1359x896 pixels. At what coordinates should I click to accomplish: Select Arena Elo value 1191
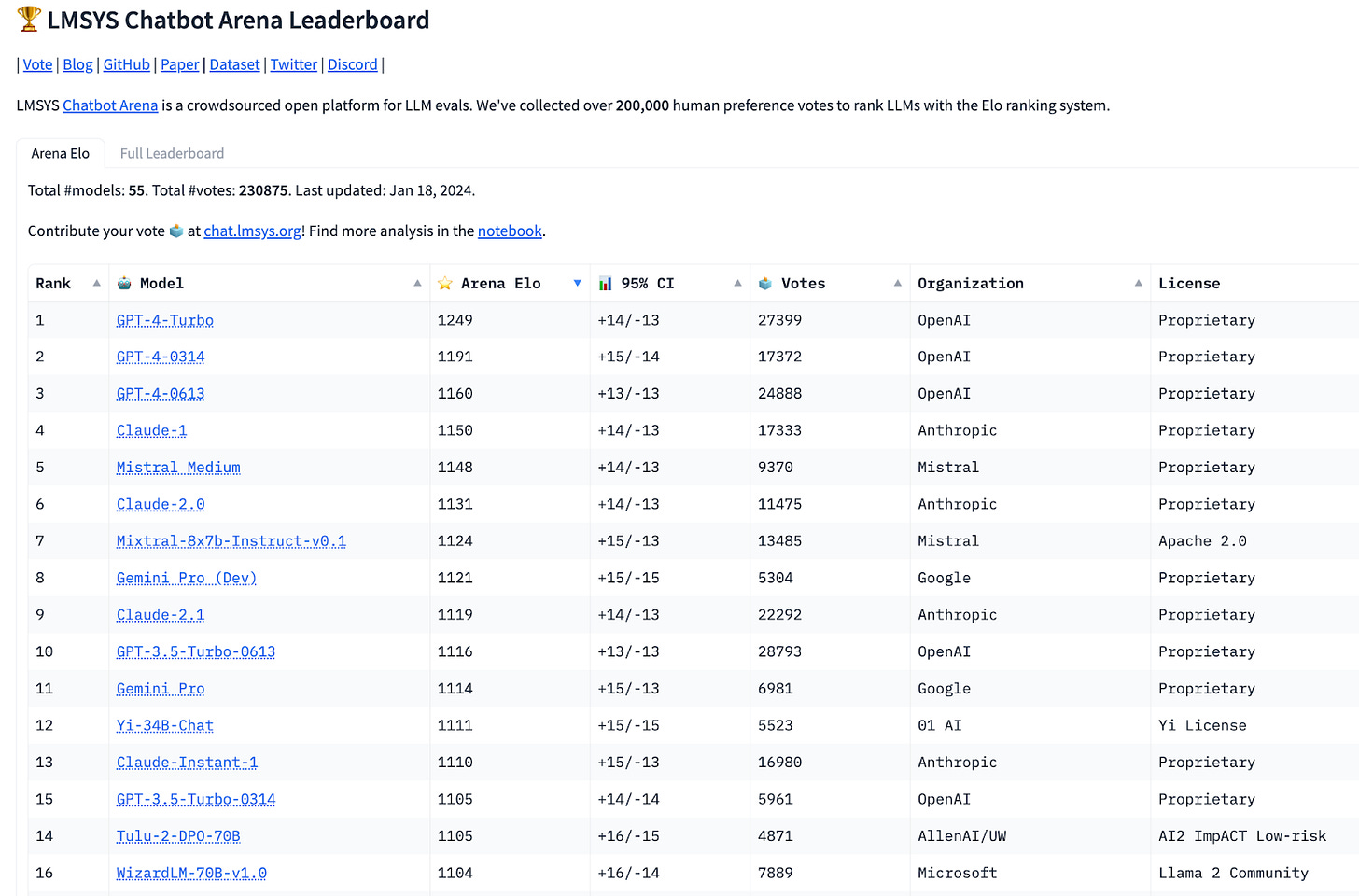coord(455,357)
